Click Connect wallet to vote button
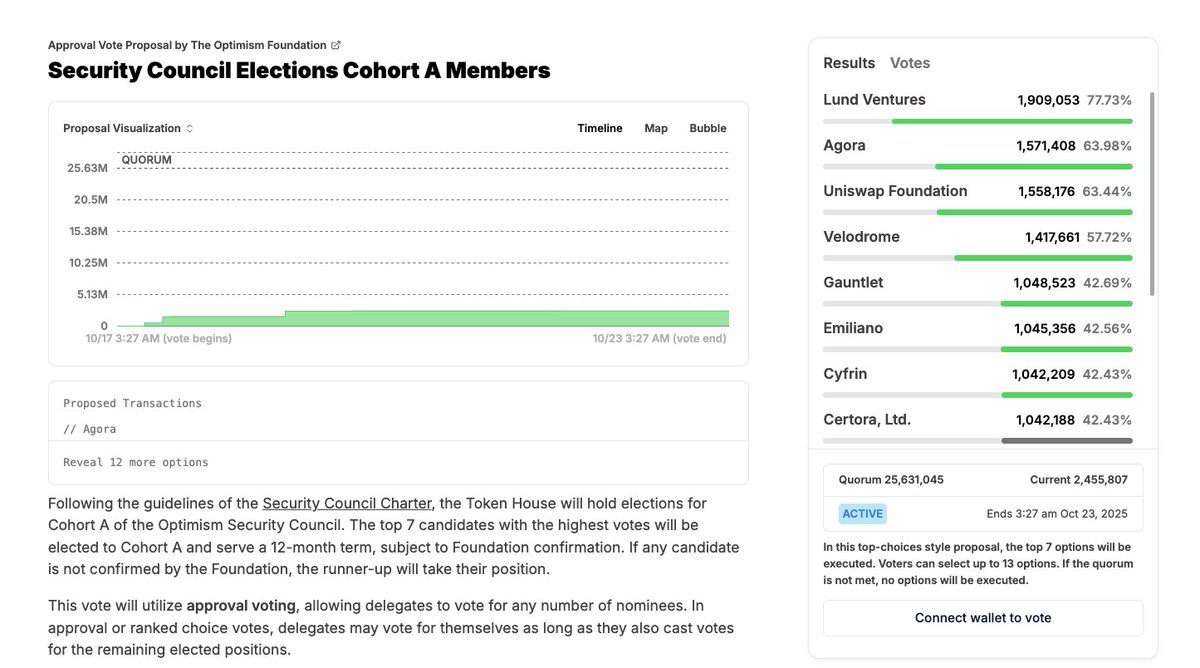 coord(983,618)
